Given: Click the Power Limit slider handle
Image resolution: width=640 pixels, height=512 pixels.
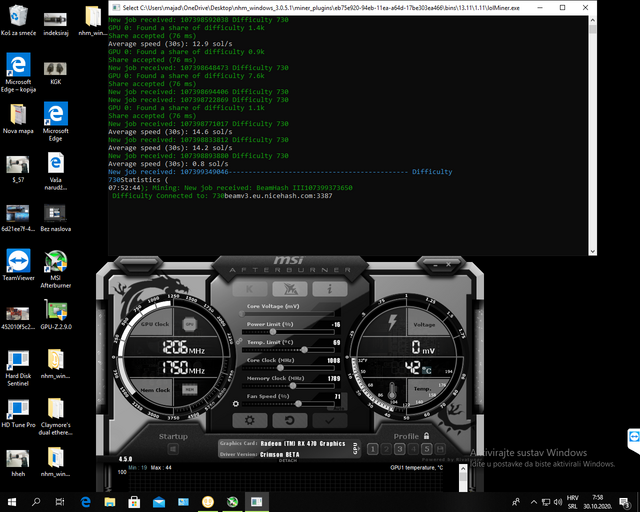Looking at the screenshot, I should [x=273, y=332].
